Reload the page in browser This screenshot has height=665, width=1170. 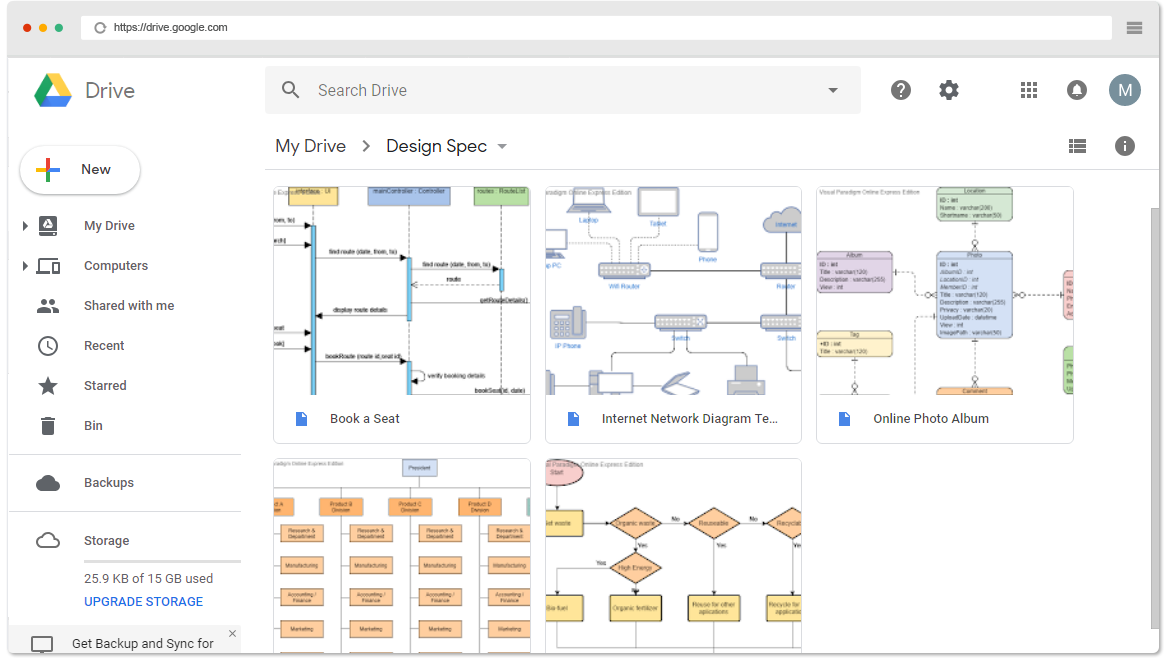click(100, 28)
